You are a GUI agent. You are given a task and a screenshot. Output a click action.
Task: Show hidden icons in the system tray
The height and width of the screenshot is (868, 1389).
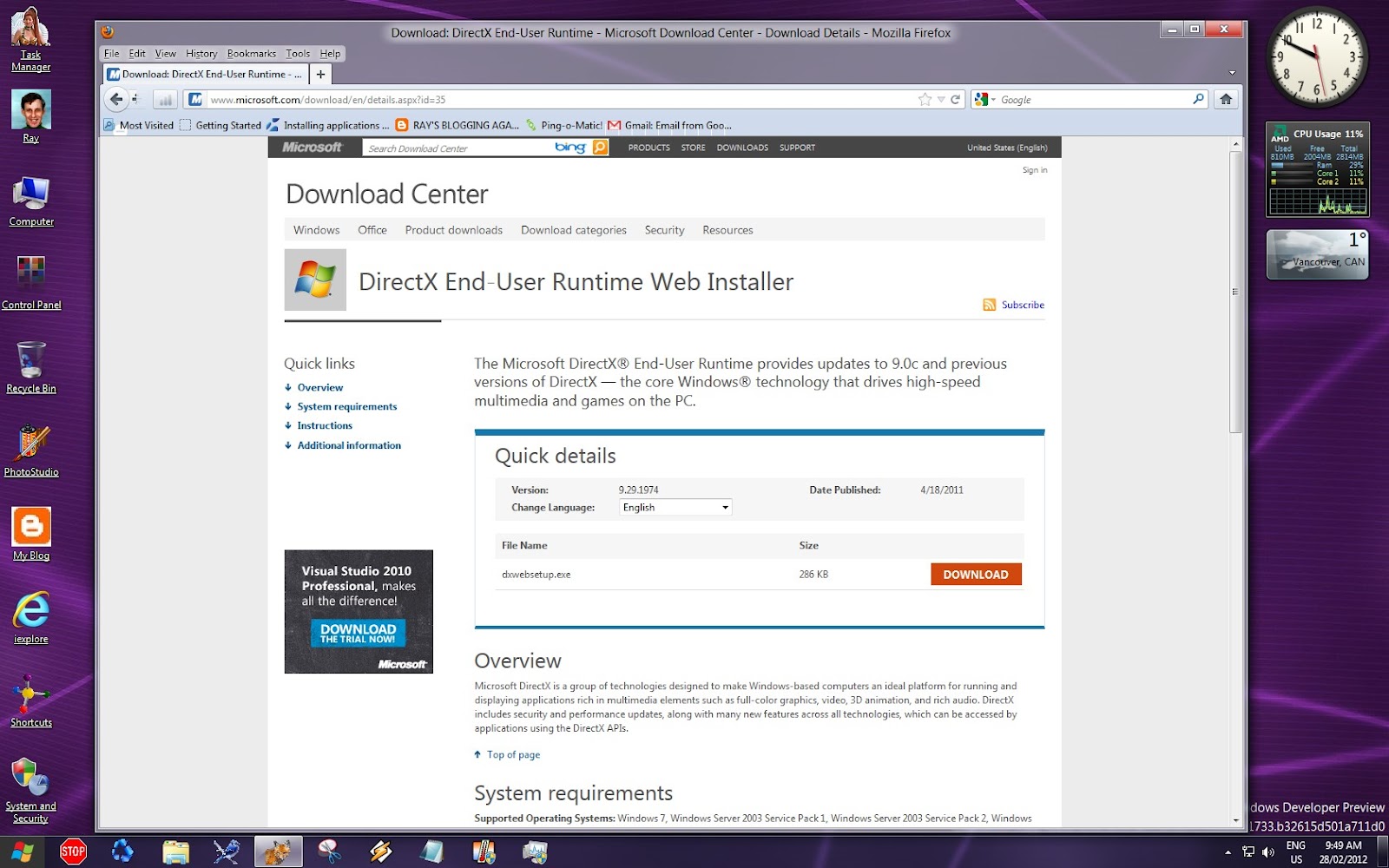1228,852
